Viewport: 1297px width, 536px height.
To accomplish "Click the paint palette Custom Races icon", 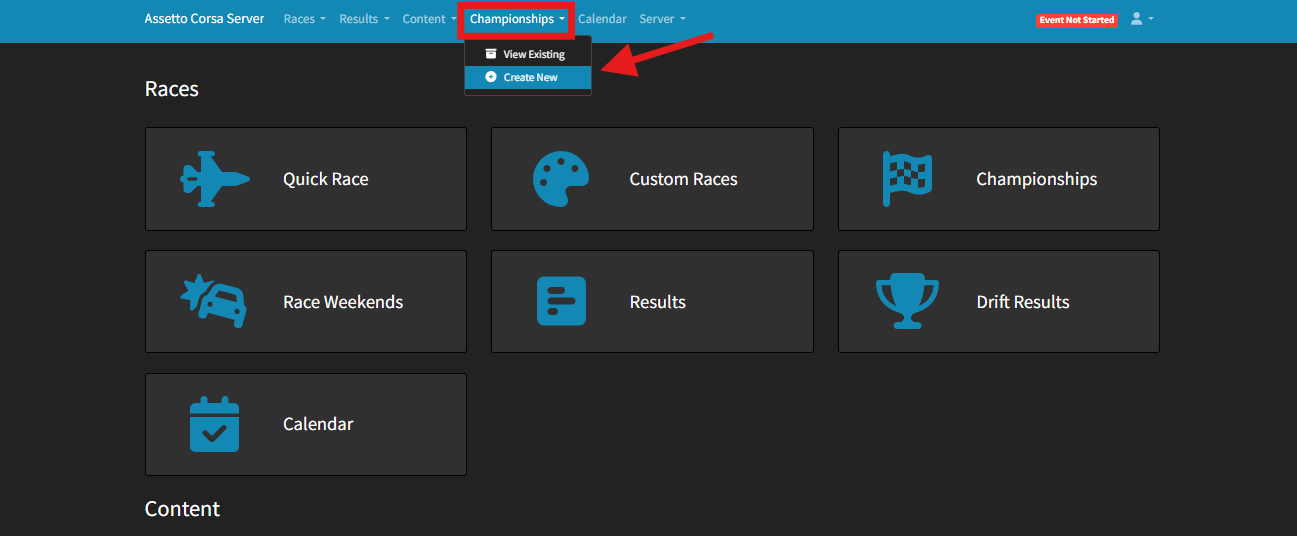I will [561, 179].
